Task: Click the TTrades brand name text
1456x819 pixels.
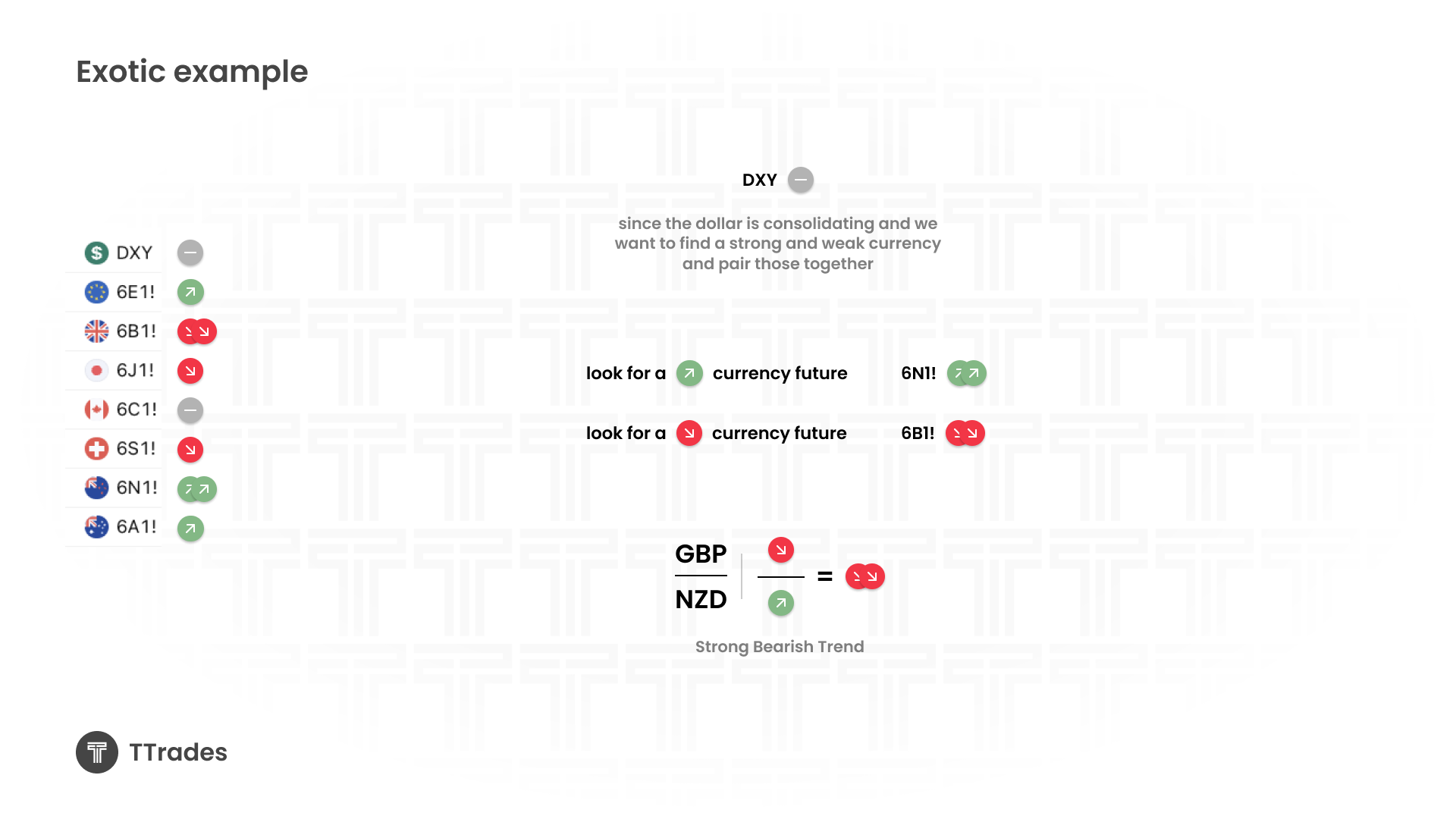Action: click(x=178, y=752)
